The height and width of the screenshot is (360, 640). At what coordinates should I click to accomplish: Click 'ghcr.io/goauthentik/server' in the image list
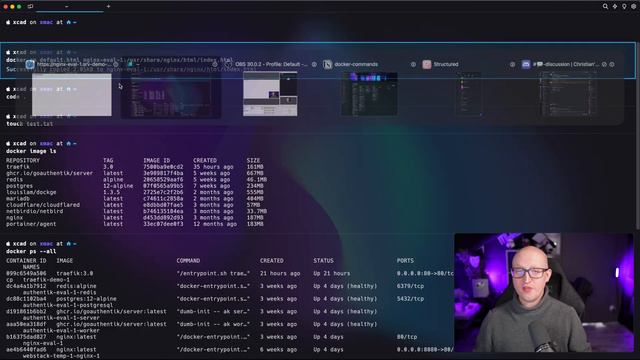click(49, 173)
